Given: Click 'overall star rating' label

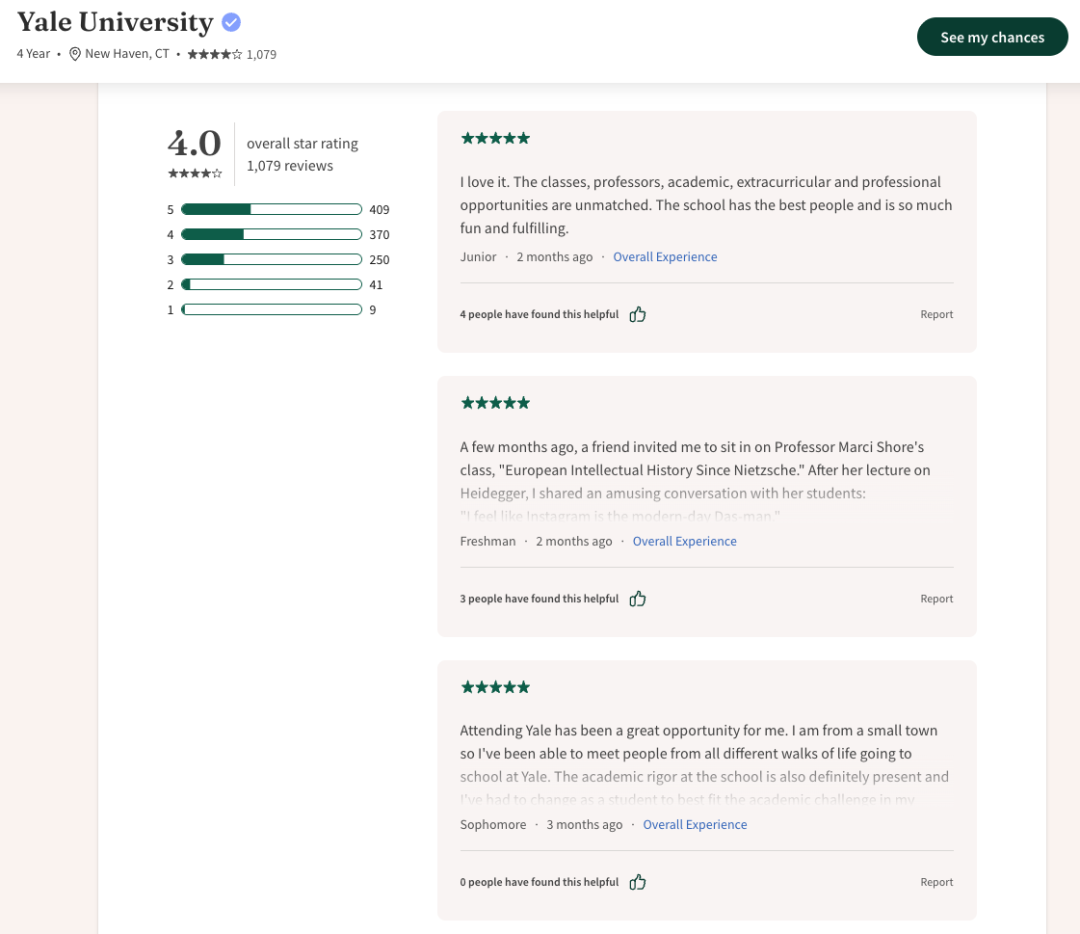Looking at the screenshot, I should point(302,143).
